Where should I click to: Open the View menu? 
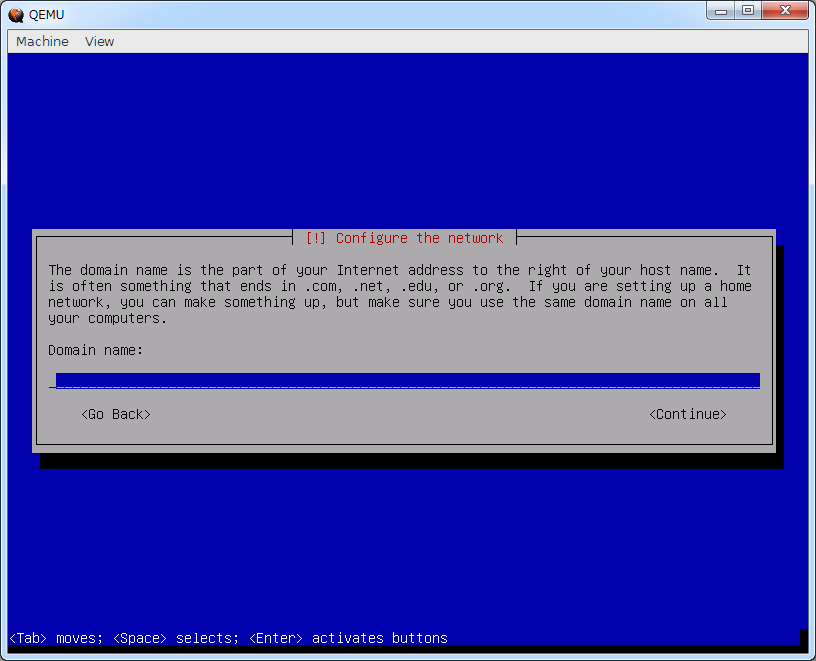(99, 42)
